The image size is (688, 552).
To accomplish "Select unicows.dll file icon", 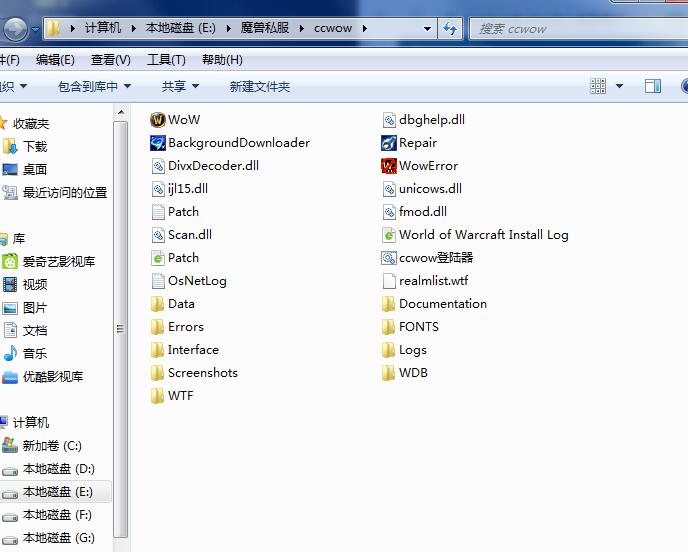I will pos(389,189).
